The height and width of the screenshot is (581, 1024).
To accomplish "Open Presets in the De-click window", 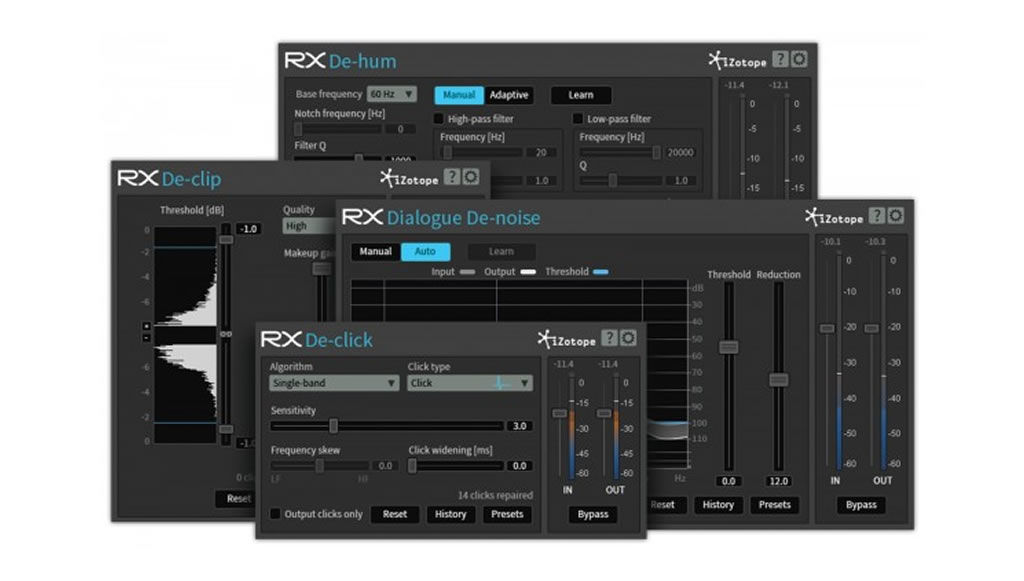I will coord(507,514).
